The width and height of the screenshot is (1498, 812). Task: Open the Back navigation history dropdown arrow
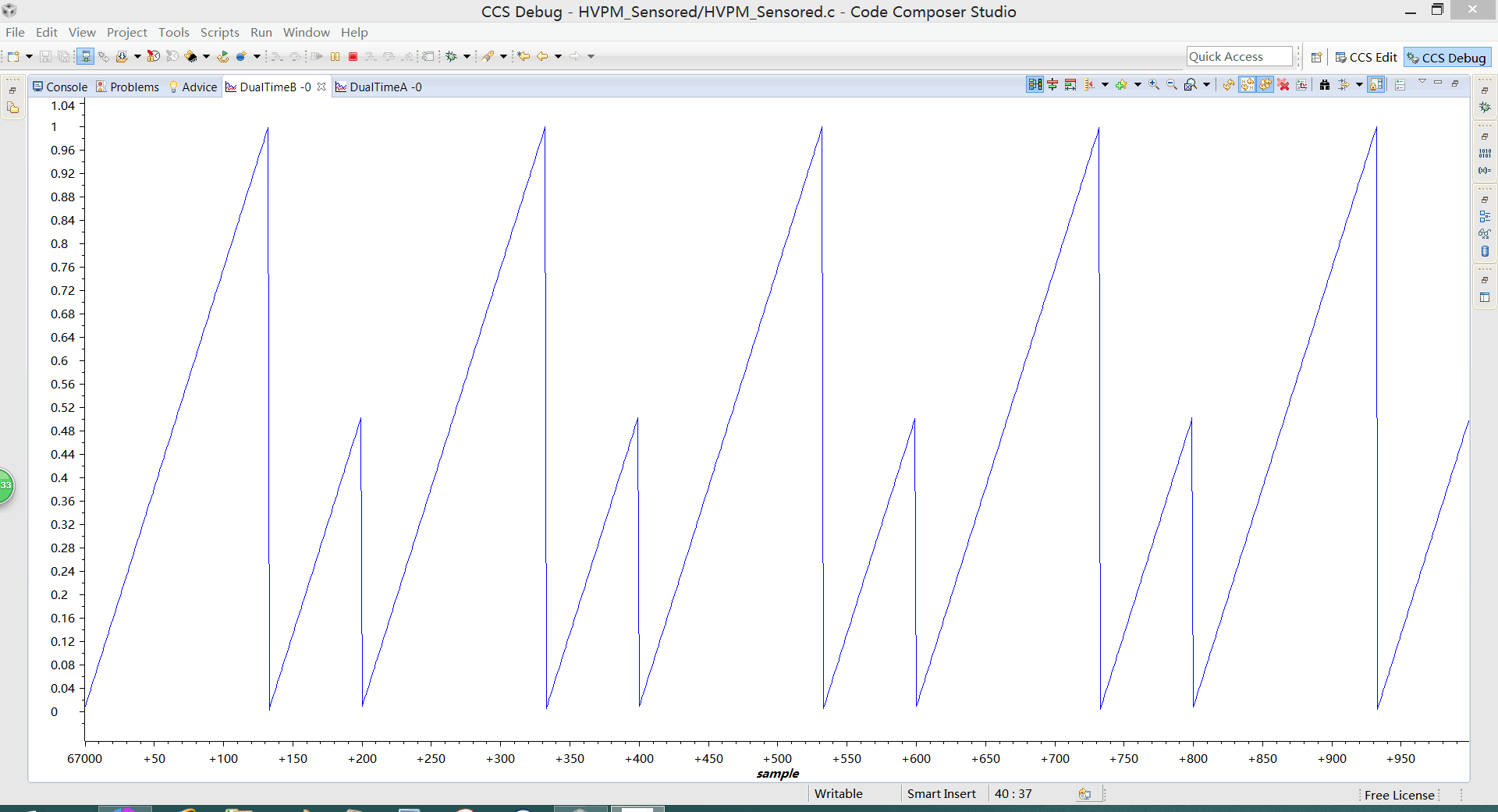tap(558, 56)
